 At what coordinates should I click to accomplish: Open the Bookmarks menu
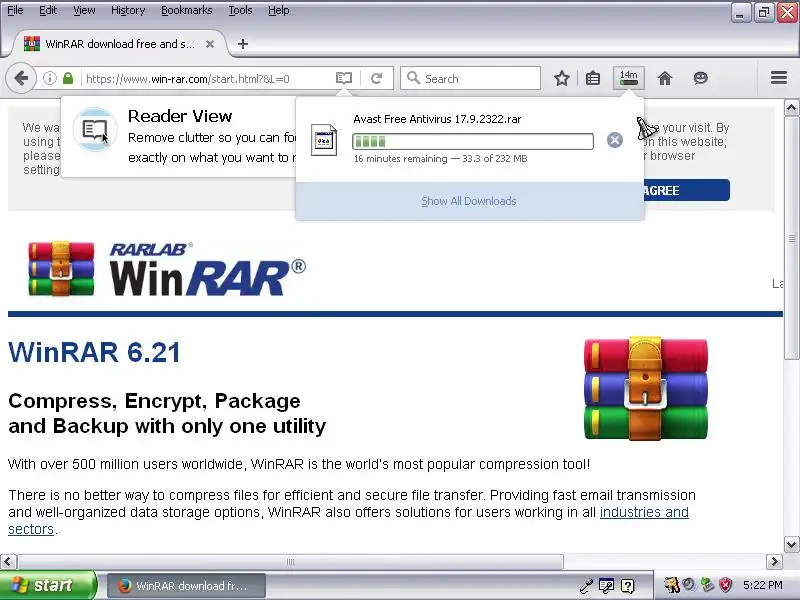click(187, 10)
